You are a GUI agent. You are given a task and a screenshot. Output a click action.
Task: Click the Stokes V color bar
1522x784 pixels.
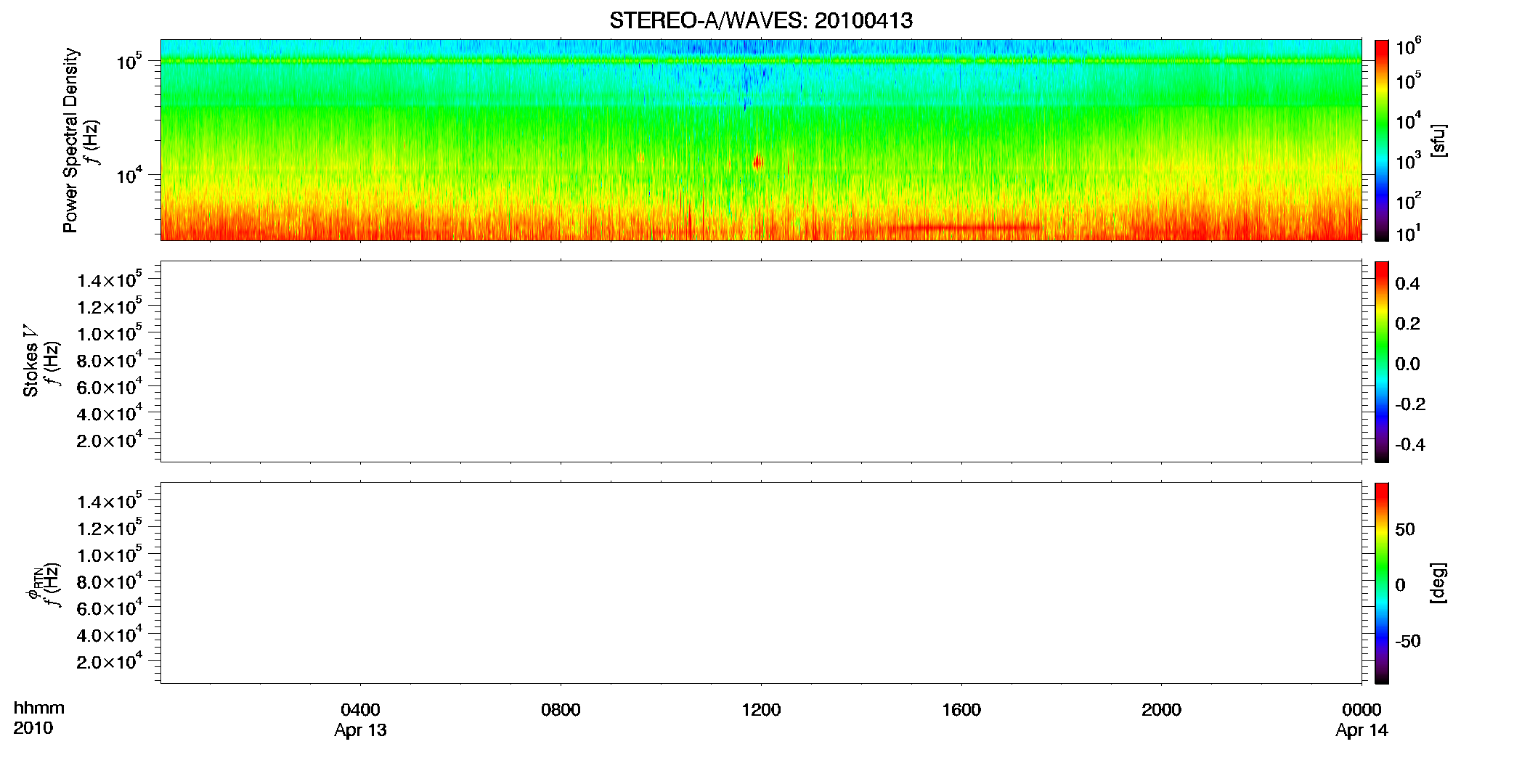click(x=1382, y=362)
